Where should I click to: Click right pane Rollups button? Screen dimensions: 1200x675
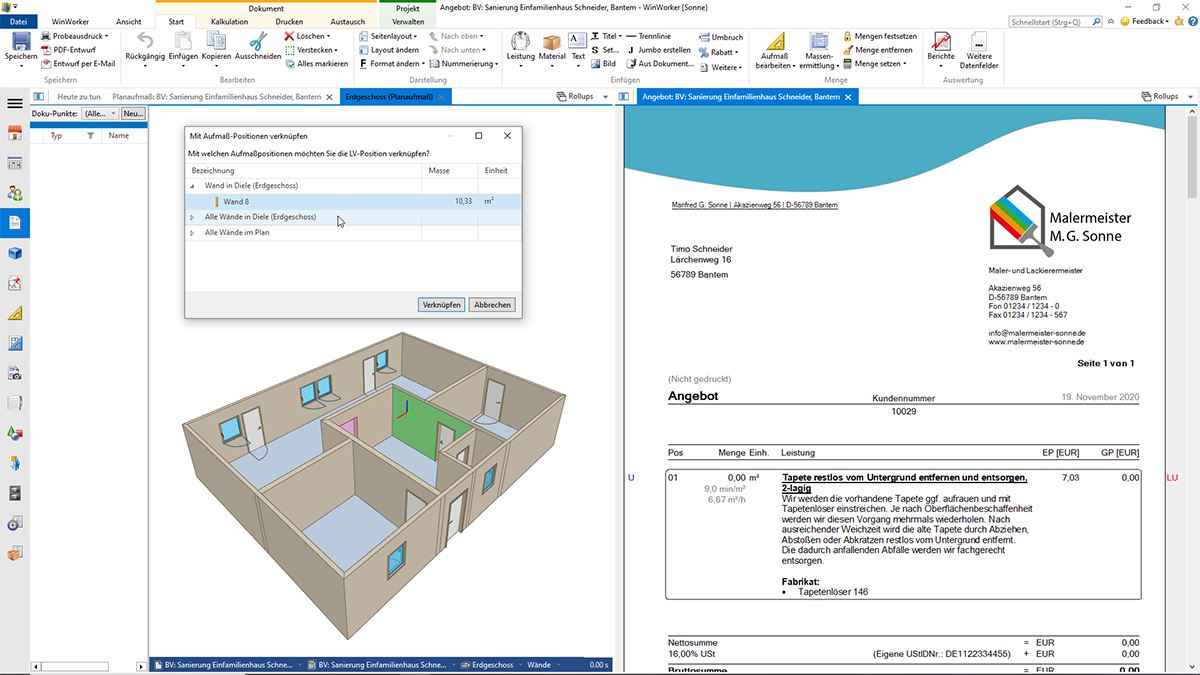1160,96
